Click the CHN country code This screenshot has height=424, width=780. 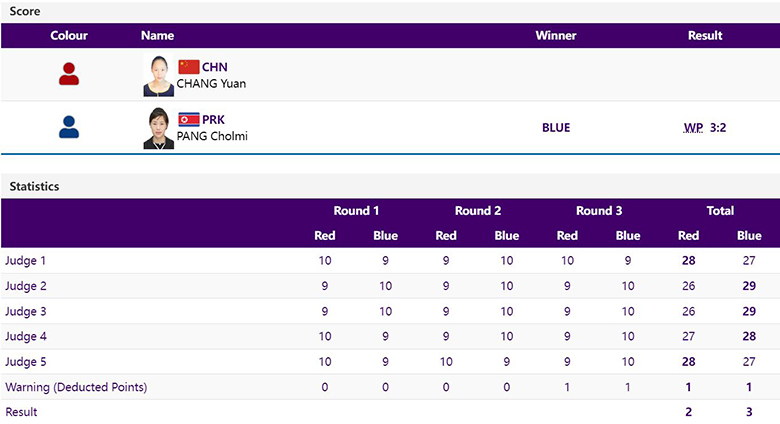click(x=215, y=67)
